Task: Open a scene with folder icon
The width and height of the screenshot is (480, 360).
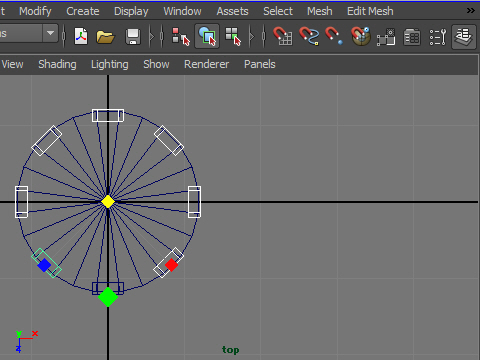Action: pos(105,37)
